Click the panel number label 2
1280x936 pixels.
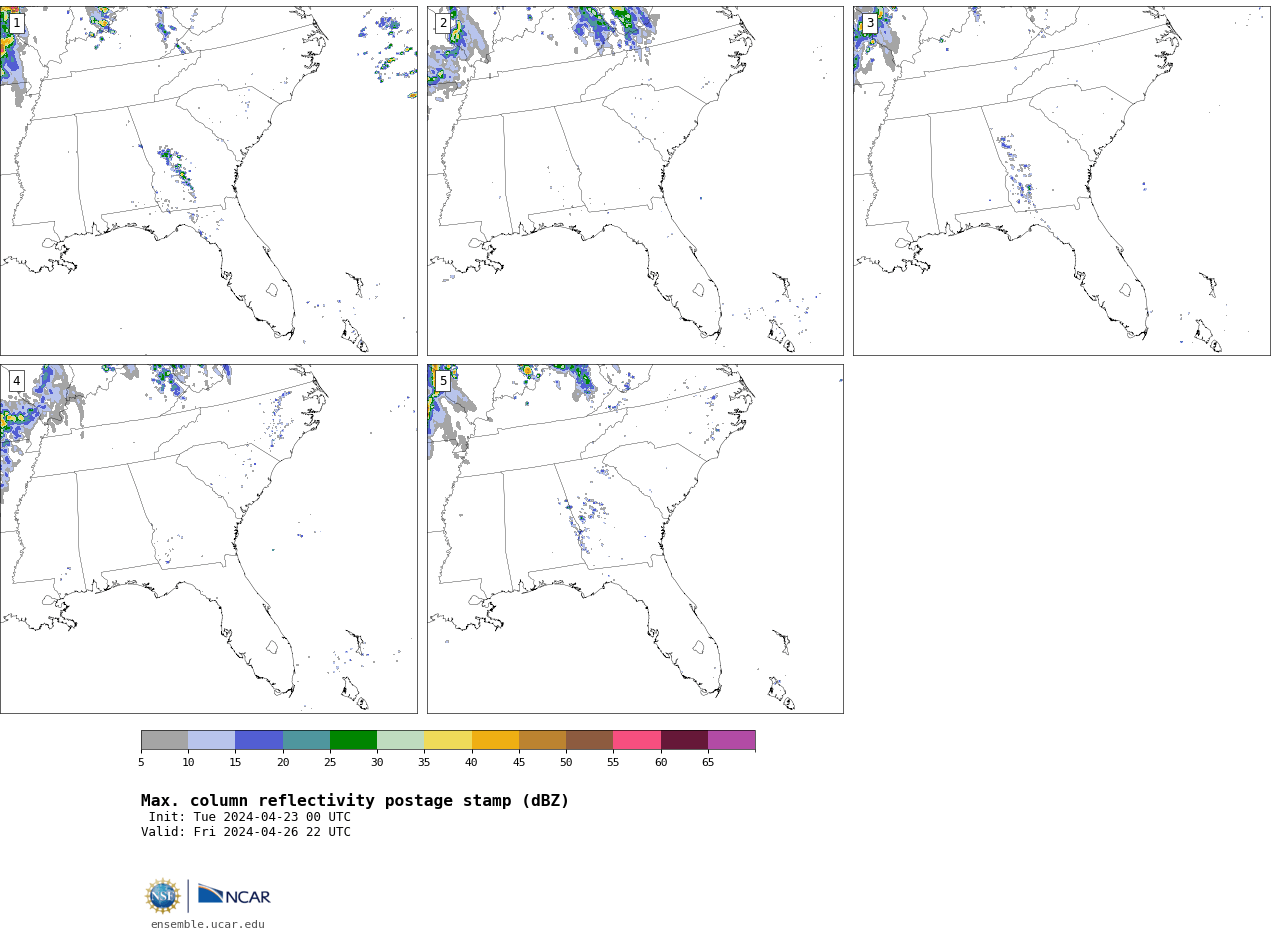click(443, 23)
